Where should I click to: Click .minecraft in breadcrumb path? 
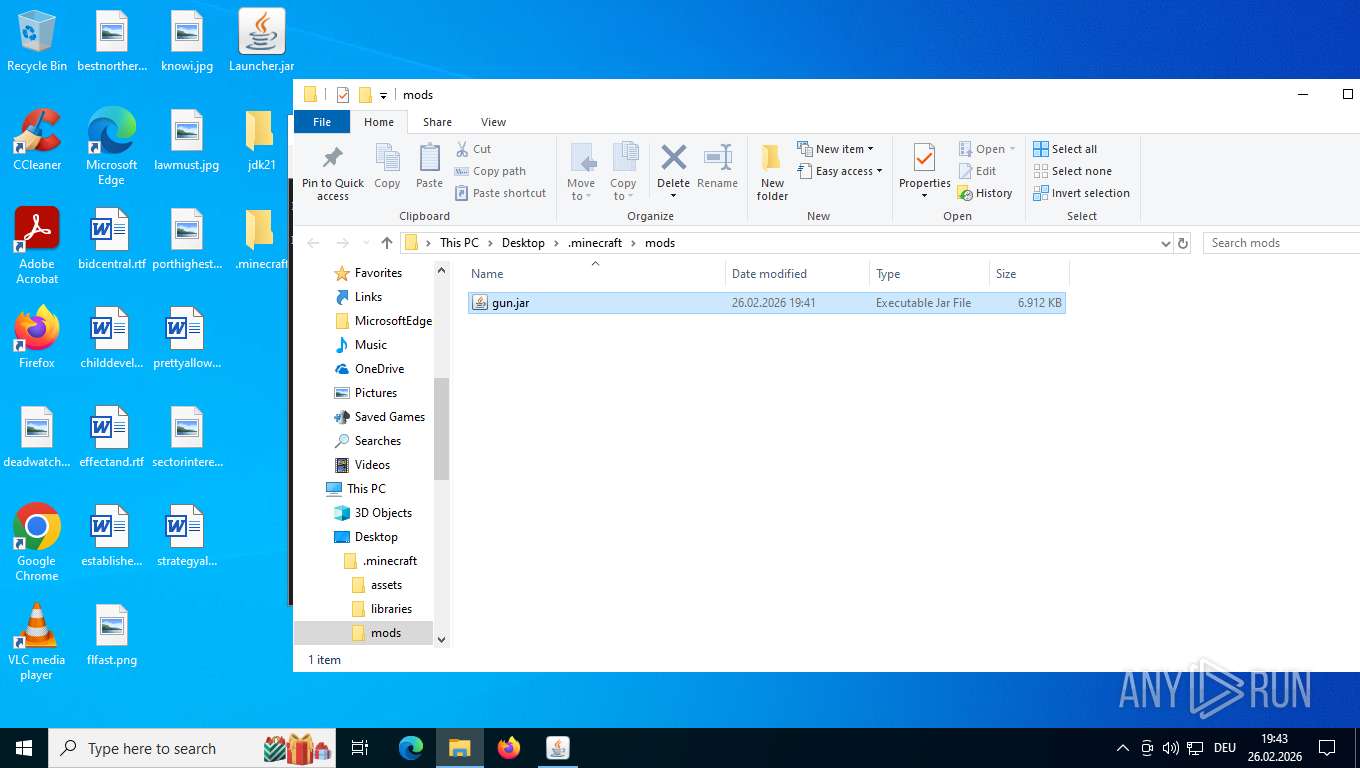point(595,243)
